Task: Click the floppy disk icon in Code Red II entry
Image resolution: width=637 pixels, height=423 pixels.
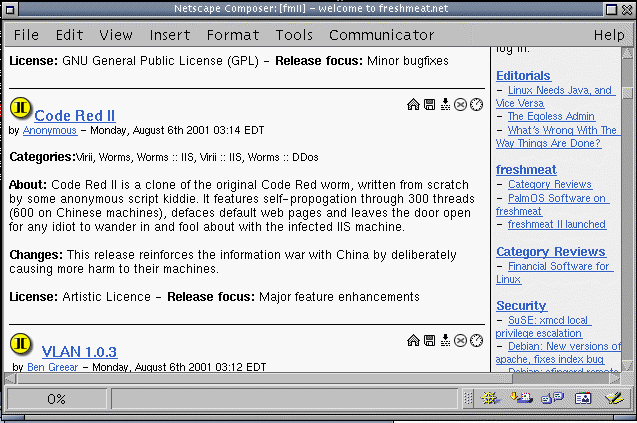Action: pyautogui.click(x=429, y=104)
